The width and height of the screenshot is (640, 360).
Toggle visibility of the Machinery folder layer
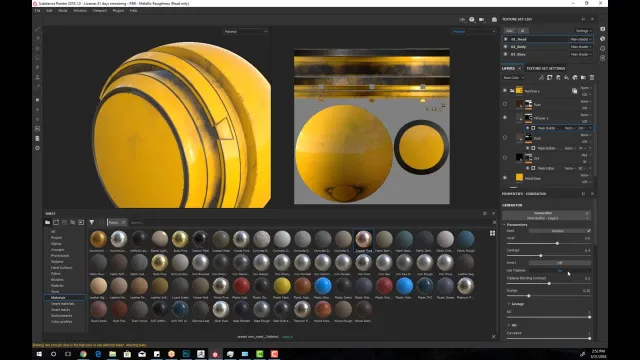pyautogui.click(x=505, y=91)
